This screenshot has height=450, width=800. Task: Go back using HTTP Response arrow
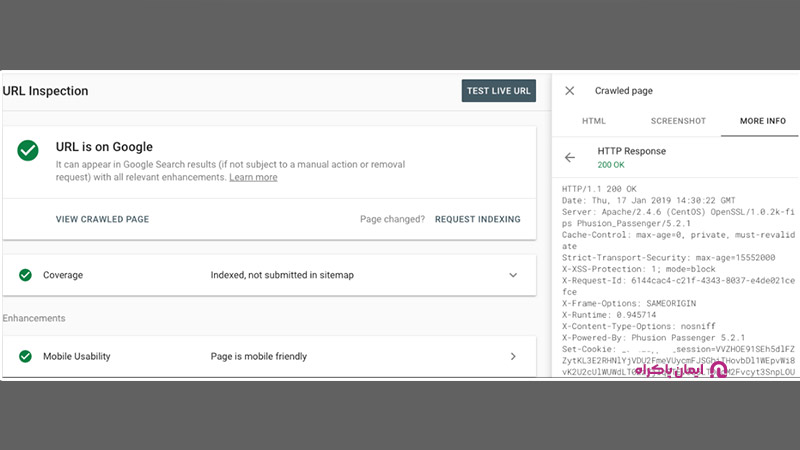[570, 158]
